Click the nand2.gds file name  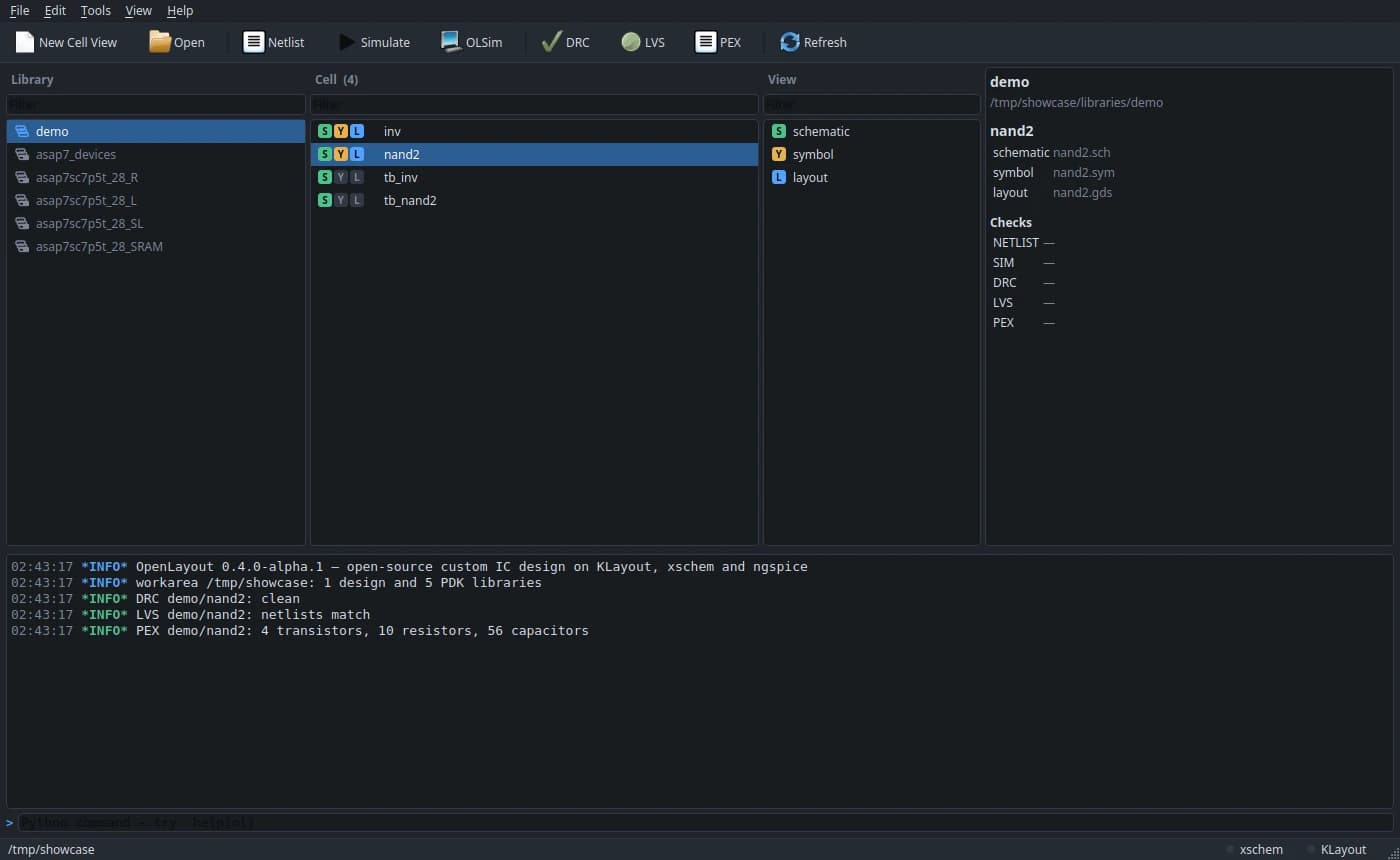(1082, 192)
